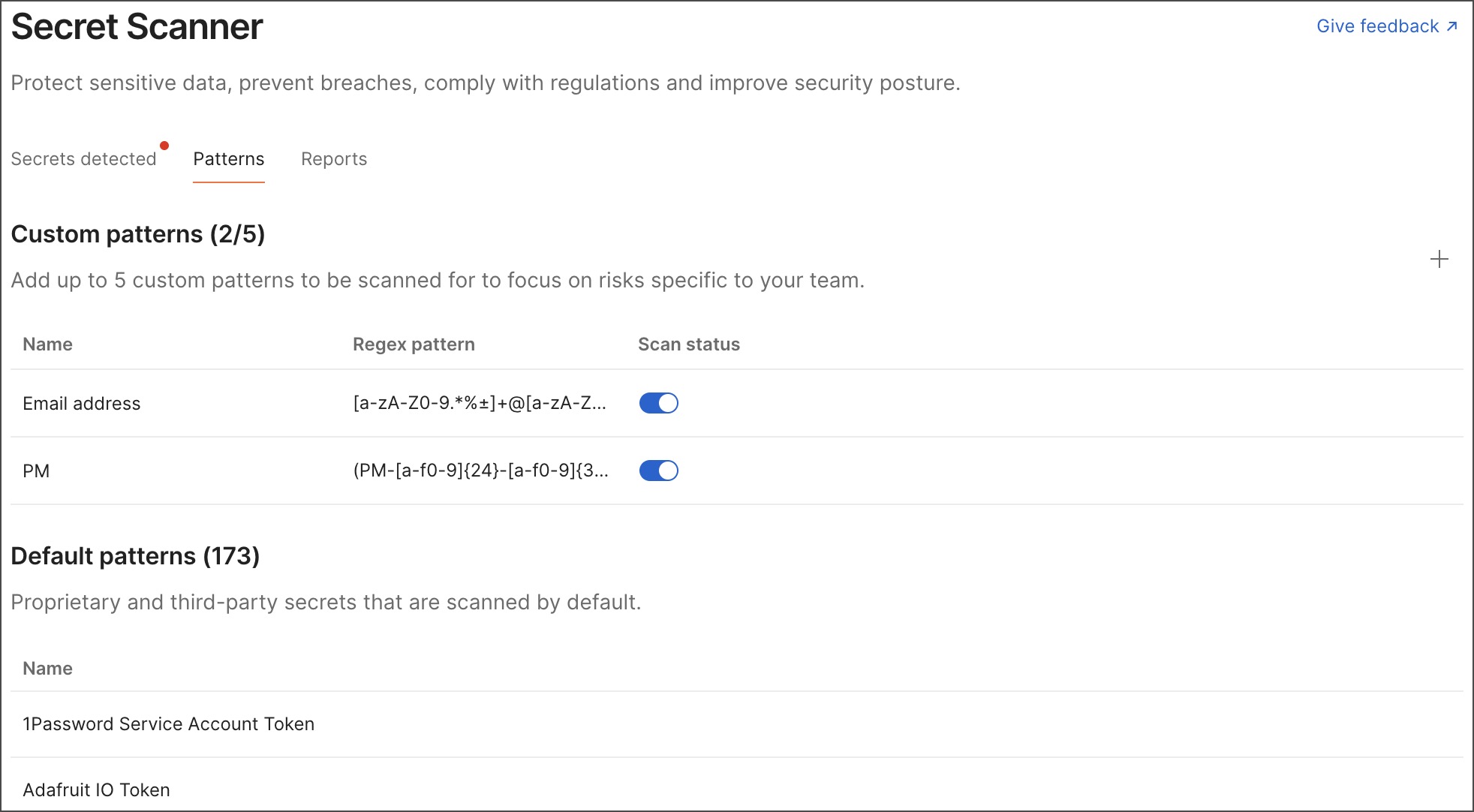Open the Give feedback link
This screenshot has height=812, width=1474.
pos(1378,26)
